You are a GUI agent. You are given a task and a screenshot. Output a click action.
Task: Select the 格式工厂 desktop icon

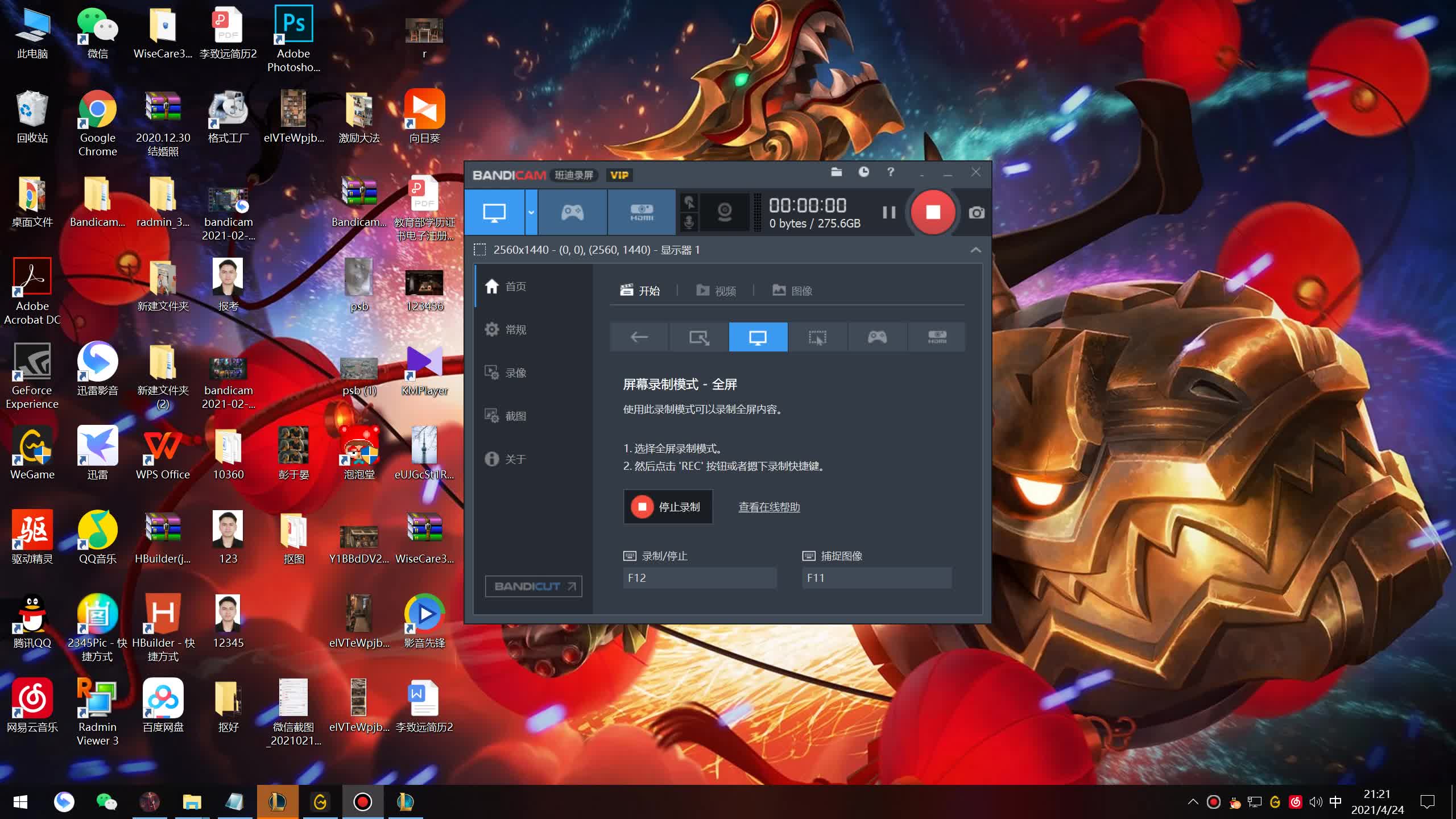[x=228, y=117]
